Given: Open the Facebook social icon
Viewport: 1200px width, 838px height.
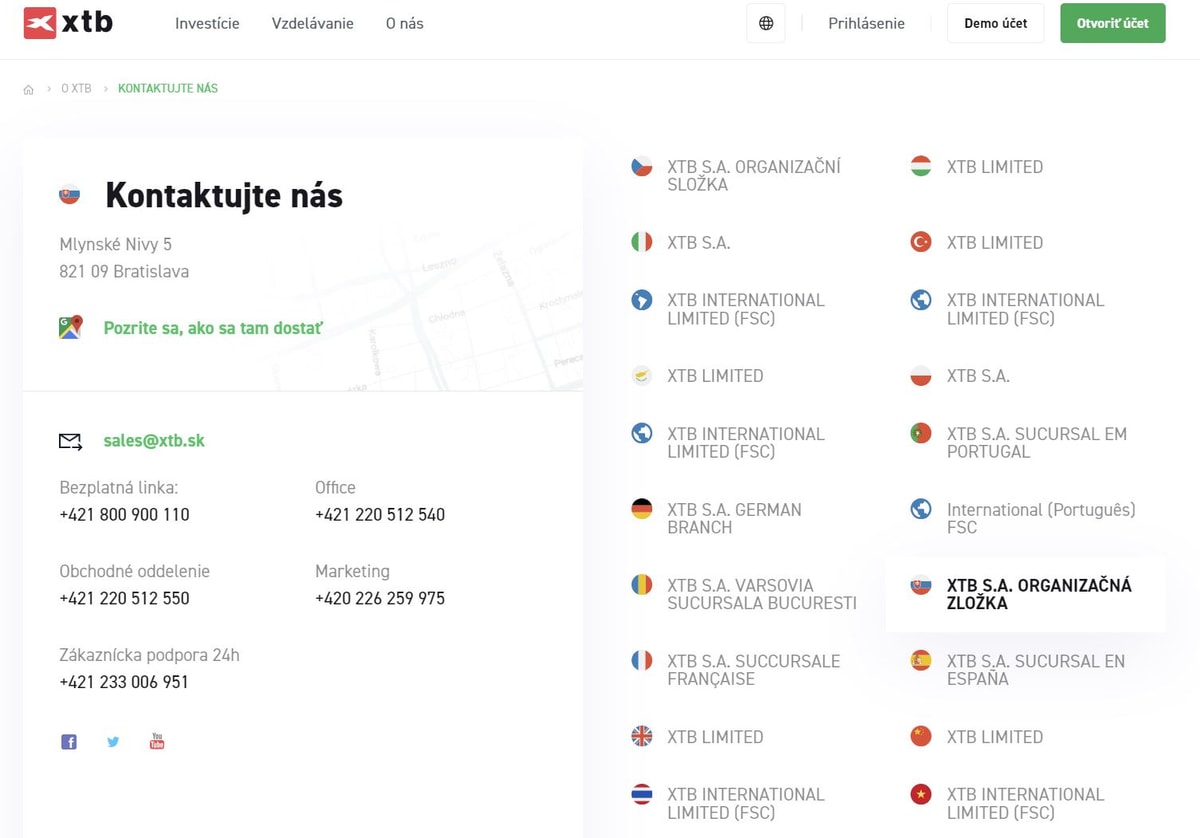Looking at the screenshot, I should point(69,742).
